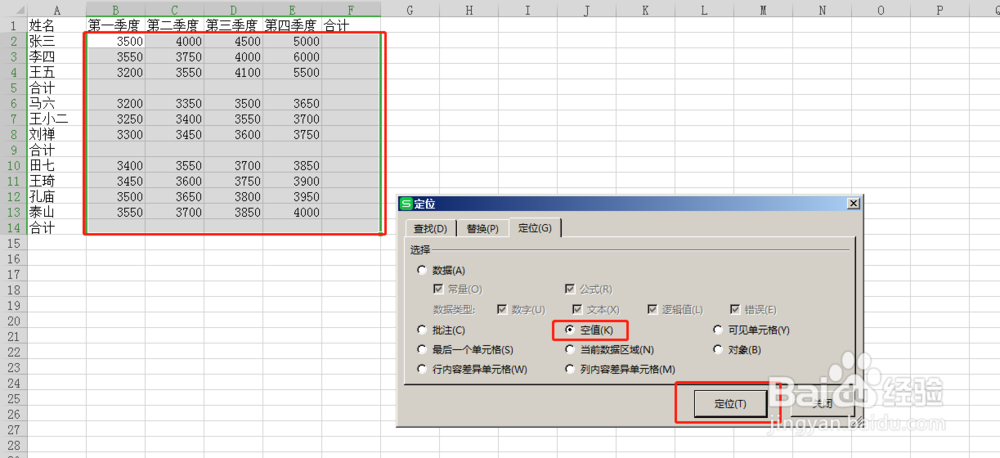Click cell with value 4100
Viewport: 1000px width, 458px height.
click(233, 72)
